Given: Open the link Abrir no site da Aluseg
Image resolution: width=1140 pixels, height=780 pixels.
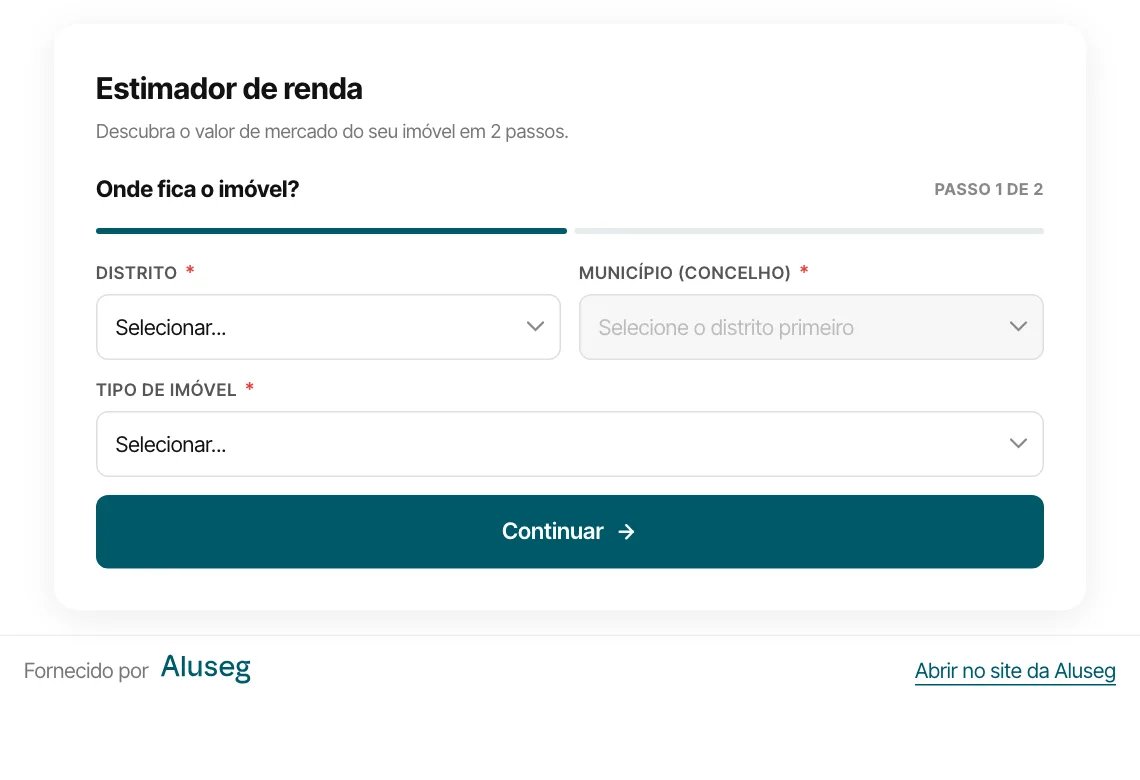Looking at the screenshot, I should pos(1015,671).
